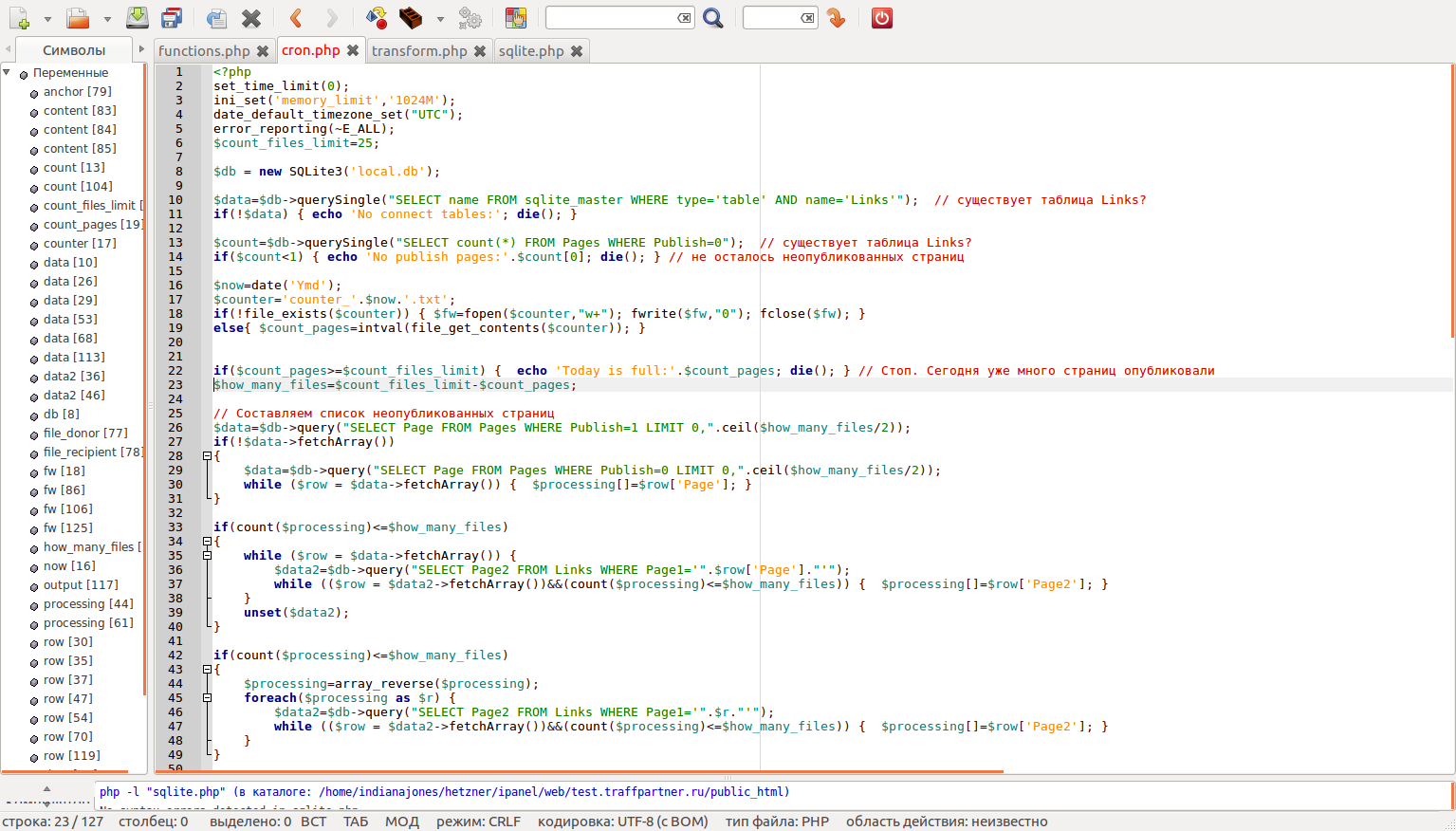Image resolution: width=1456 pixels, height=831 pixels.
Task: Select symbol data2 [46]
Action: [x=74, y=396]
